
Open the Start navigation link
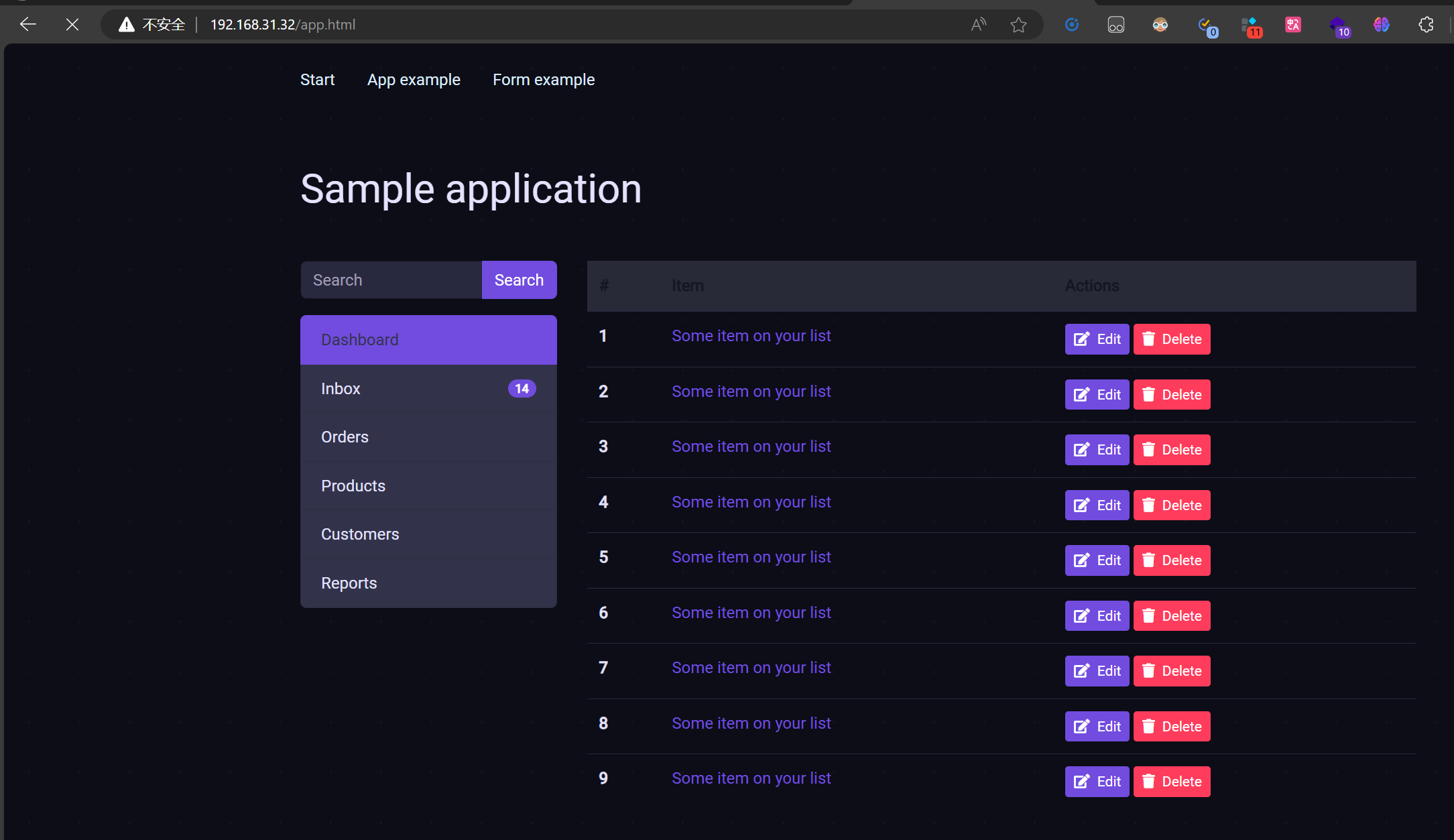click(x=317, y=80)
